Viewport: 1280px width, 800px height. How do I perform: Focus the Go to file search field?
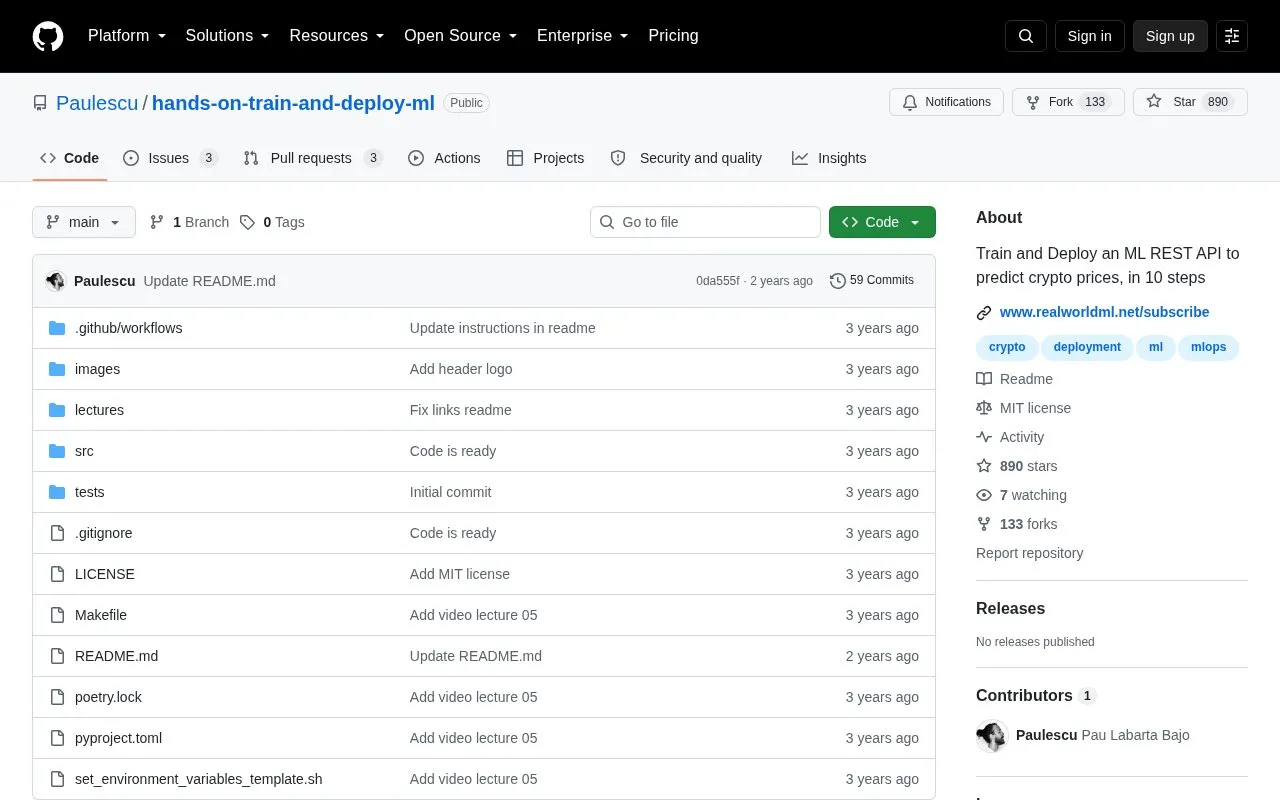point(705,222)
